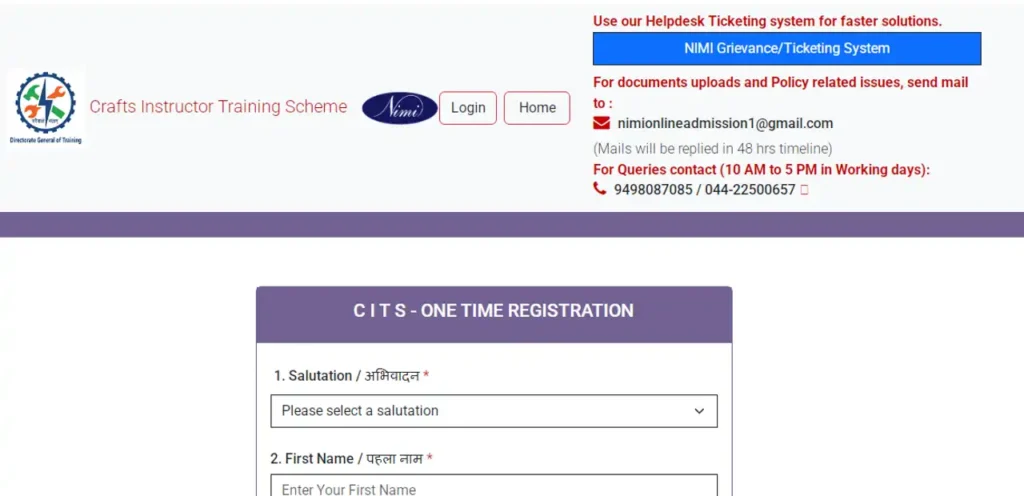
Task: Click the red envelope mail icon
Action: click(601, 123)
